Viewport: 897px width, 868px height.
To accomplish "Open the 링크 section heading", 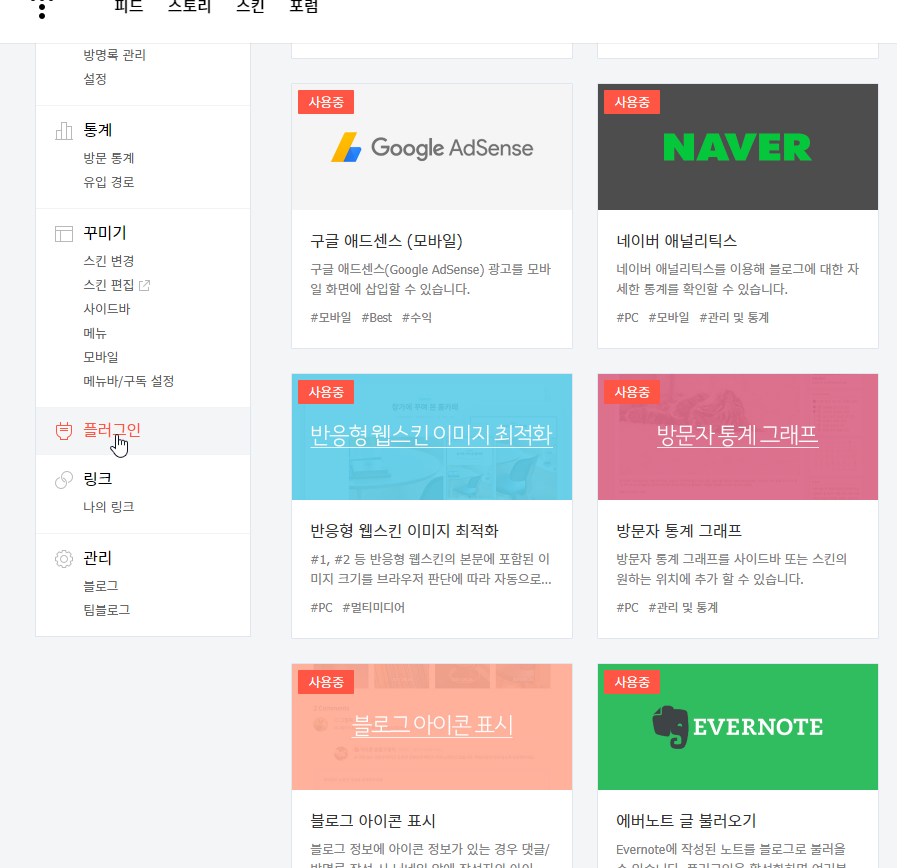I will pyautogui.click(x=98, y=478).
